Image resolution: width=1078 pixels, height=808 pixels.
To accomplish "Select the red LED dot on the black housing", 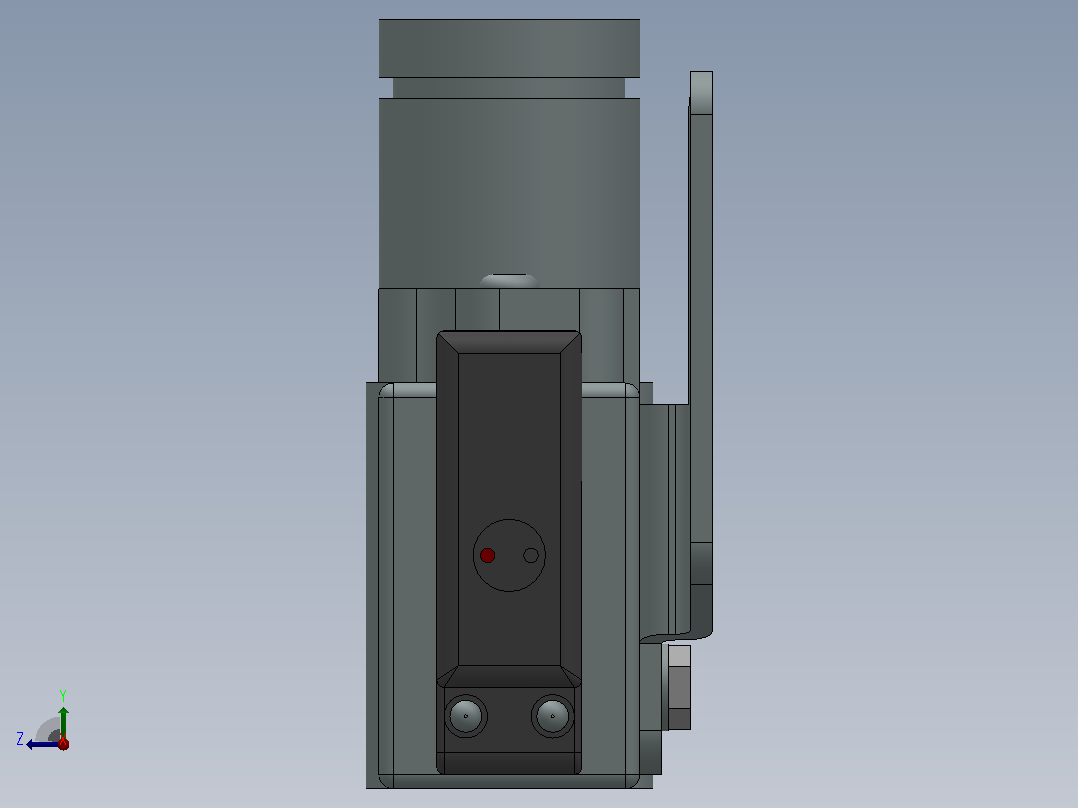I will click(x=487, y=555).
